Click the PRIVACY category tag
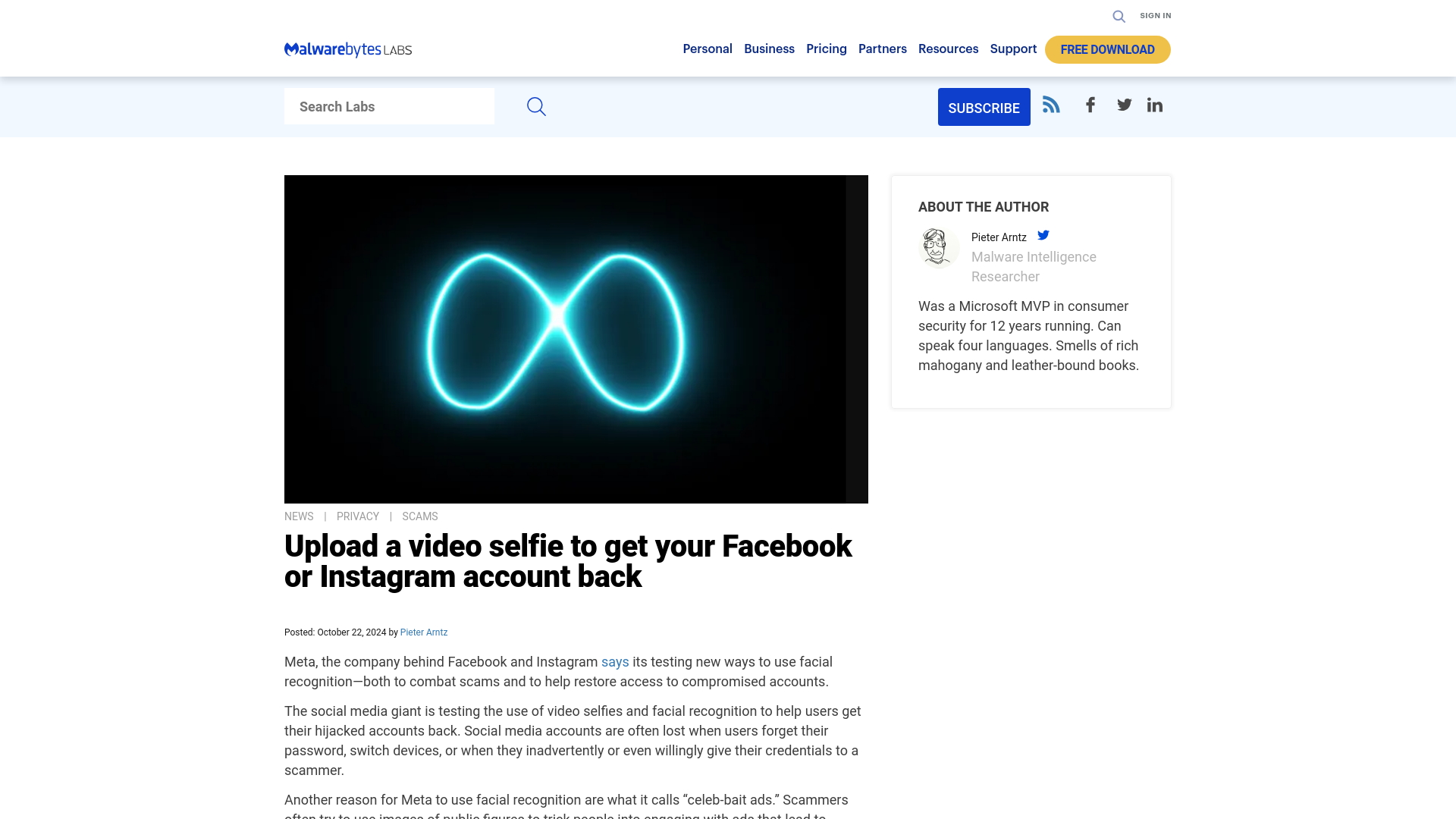 [x=357, y=516]
